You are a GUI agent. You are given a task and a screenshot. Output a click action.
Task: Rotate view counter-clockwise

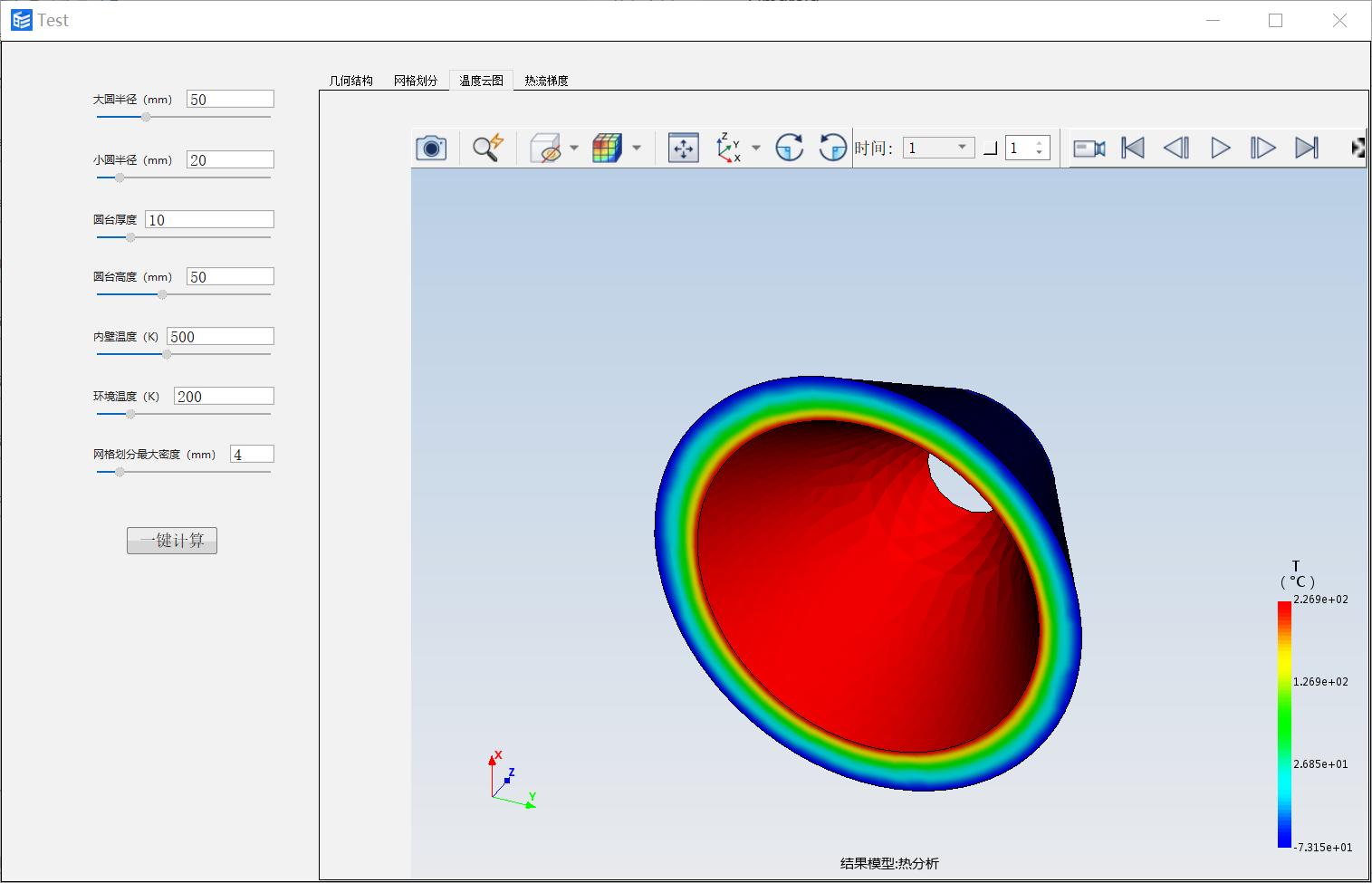point(832,148)
